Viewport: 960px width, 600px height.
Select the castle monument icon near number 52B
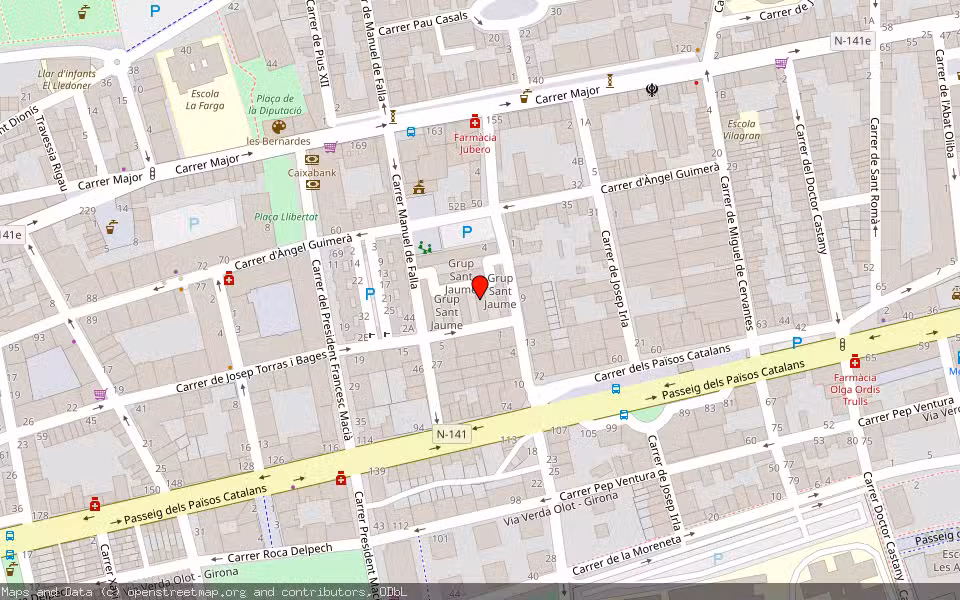coord(419,187)
